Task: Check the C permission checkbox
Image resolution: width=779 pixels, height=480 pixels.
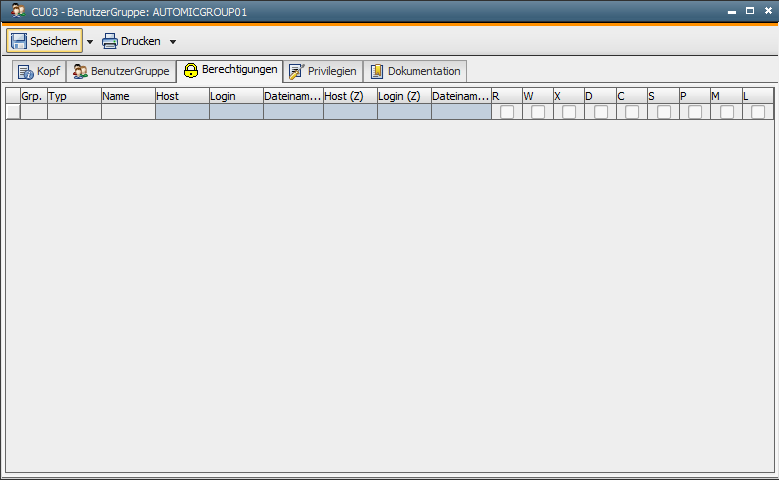Action: [632, 112]
